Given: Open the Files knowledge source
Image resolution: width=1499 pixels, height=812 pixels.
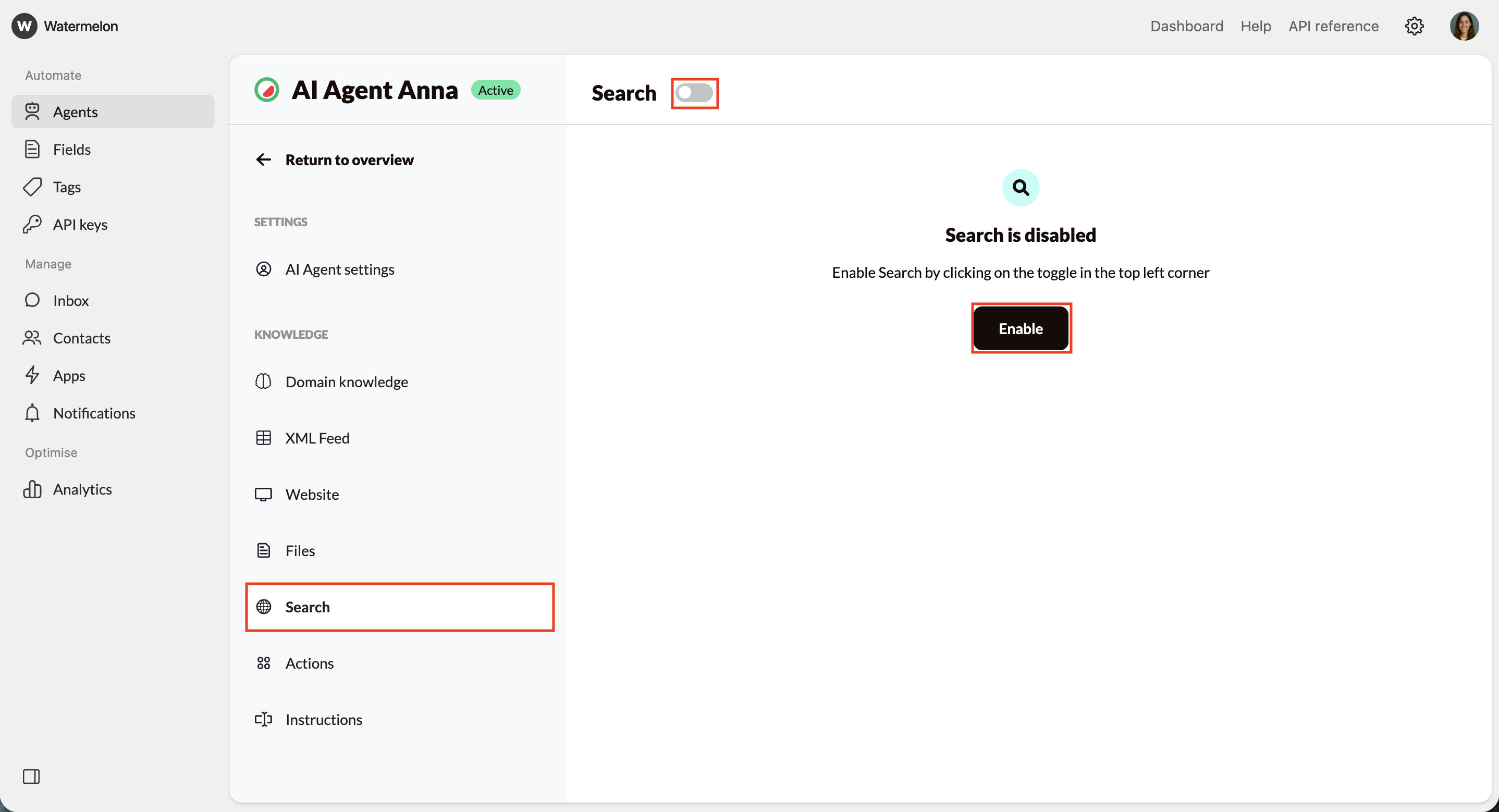Looking at the screenshot, I should point(300,550).
